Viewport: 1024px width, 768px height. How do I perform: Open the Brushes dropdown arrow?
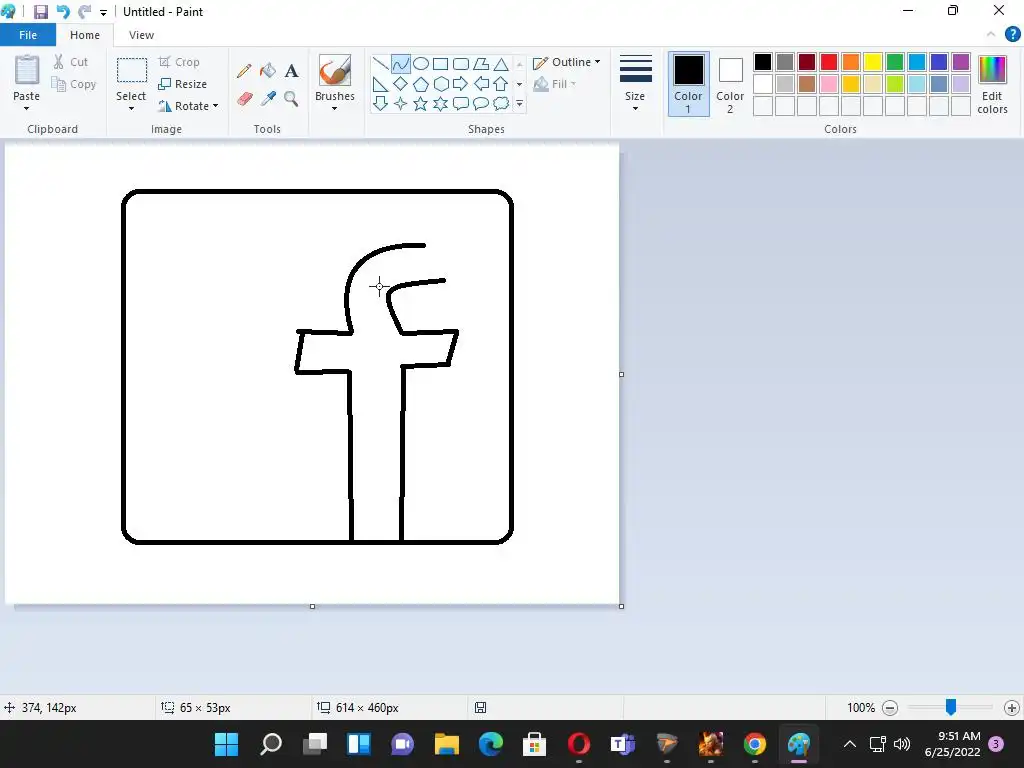pos(334,108)
